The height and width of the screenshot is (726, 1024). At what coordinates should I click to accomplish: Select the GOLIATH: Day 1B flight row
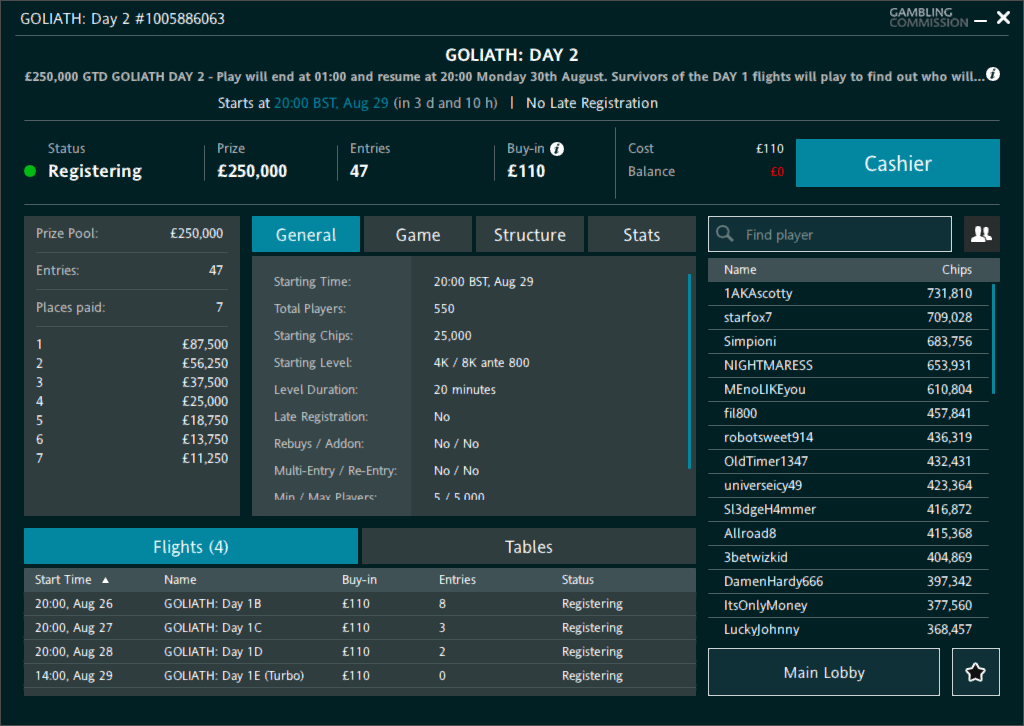[360, 604]
